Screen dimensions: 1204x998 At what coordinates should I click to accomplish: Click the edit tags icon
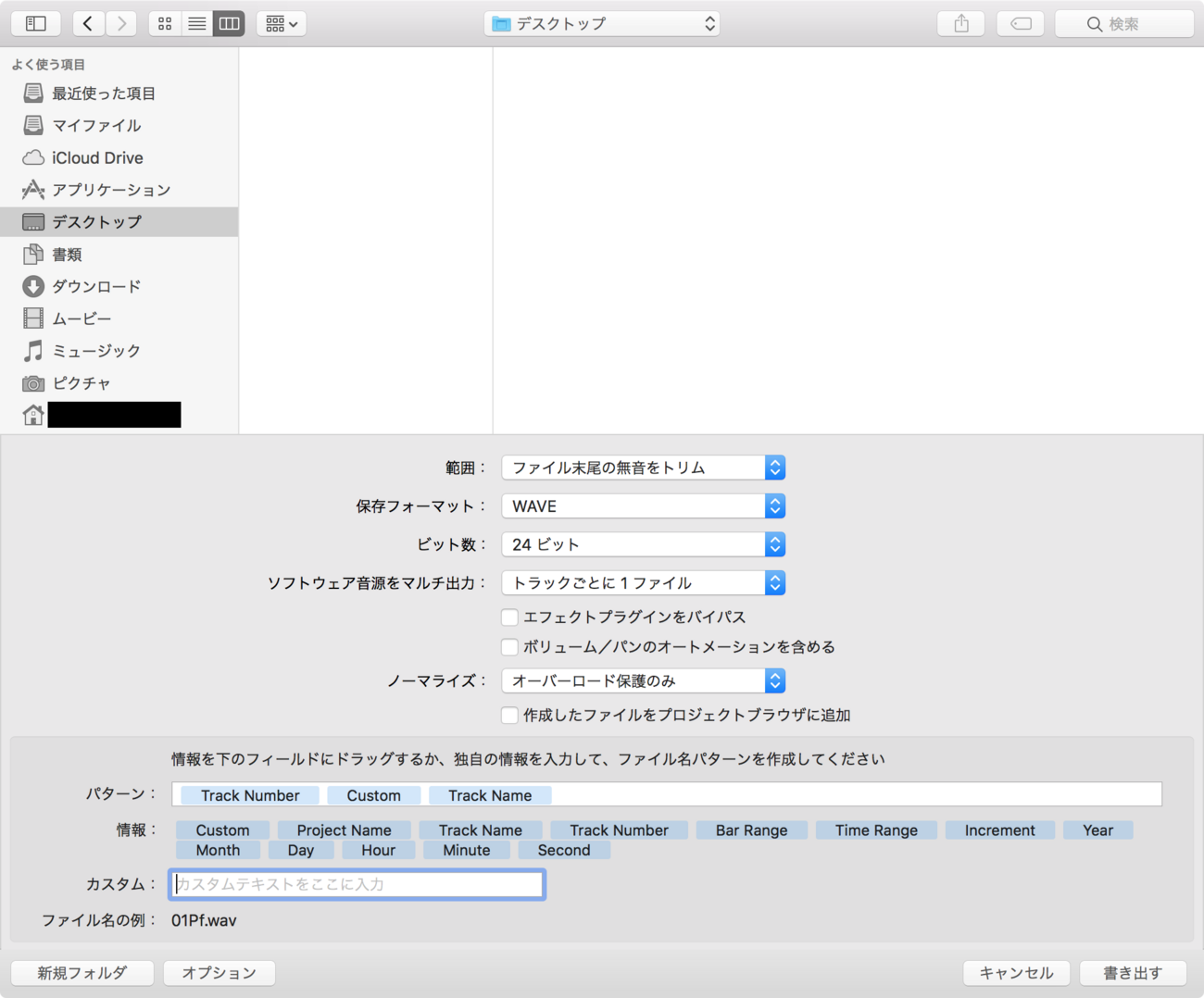pyautogui.click(x=1021, y=23)
